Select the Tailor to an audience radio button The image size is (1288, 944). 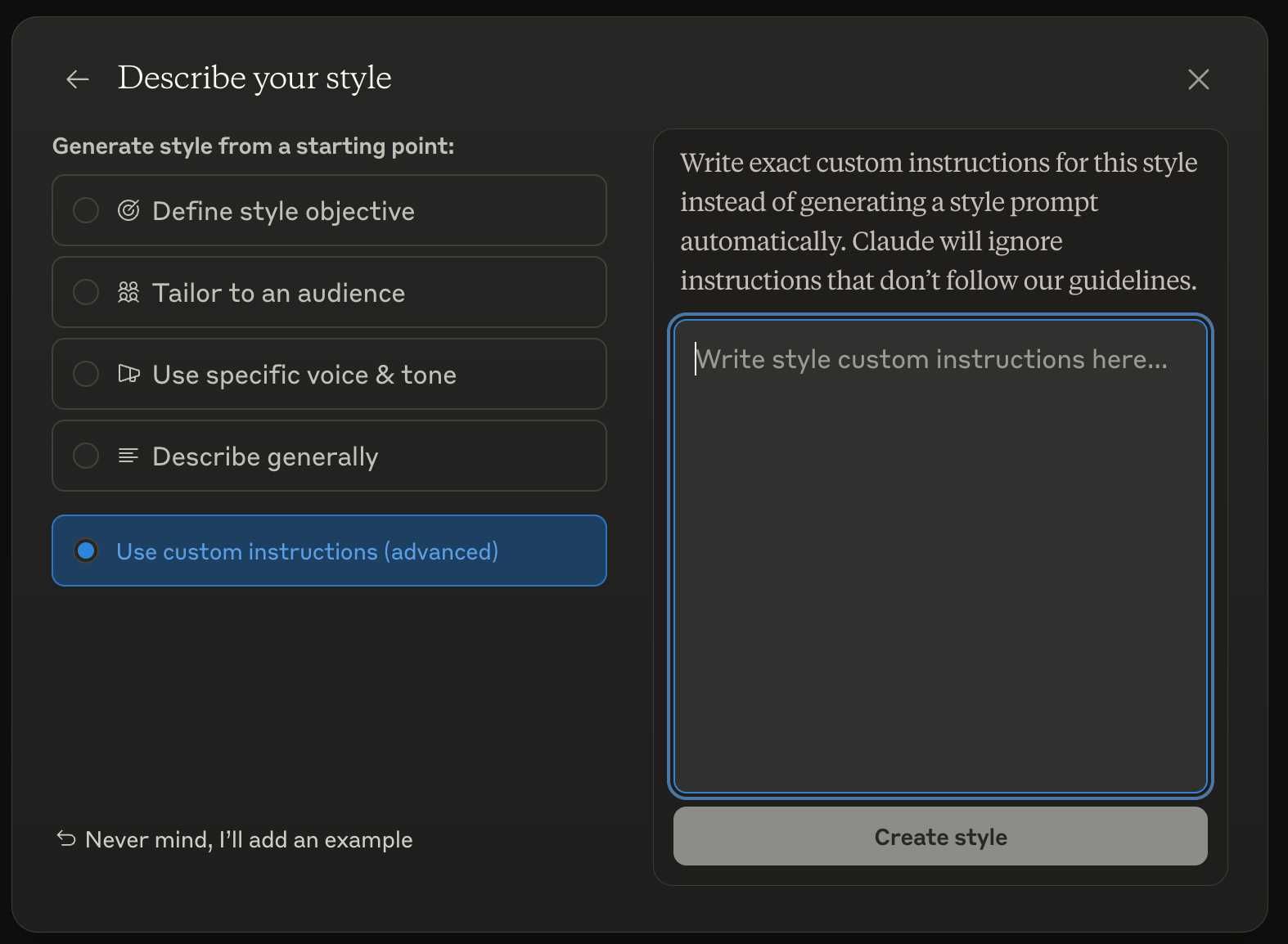[86, 292]
